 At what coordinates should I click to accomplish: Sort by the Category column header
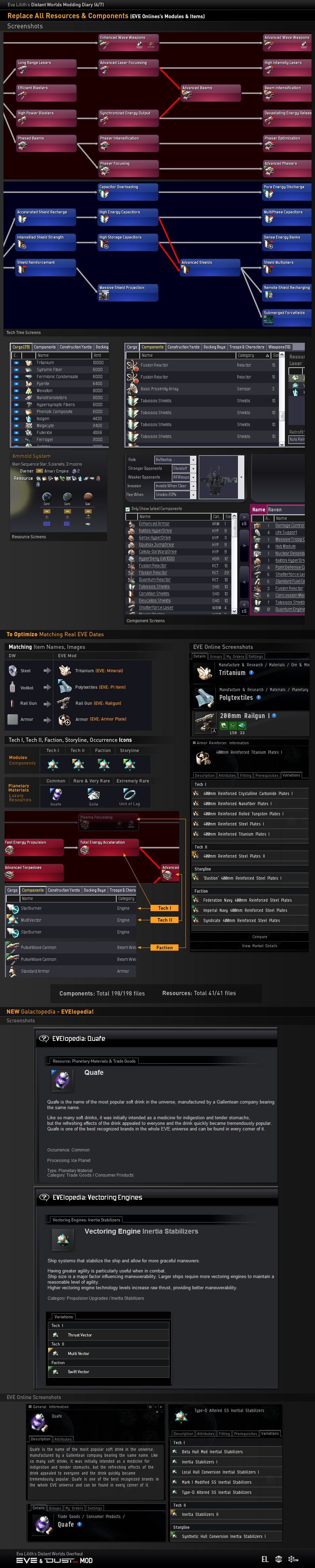pos(253,355)
